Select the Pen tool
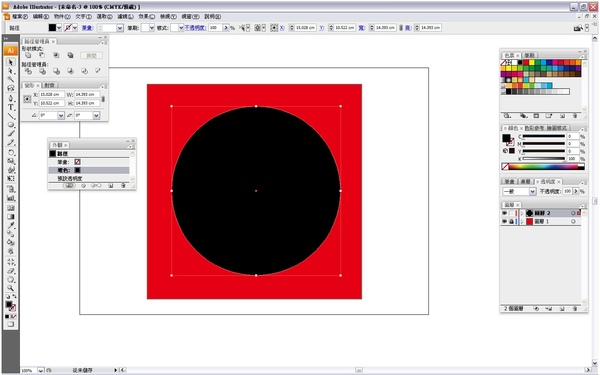This screenshot has width=600, height=375. pos(11,98)
